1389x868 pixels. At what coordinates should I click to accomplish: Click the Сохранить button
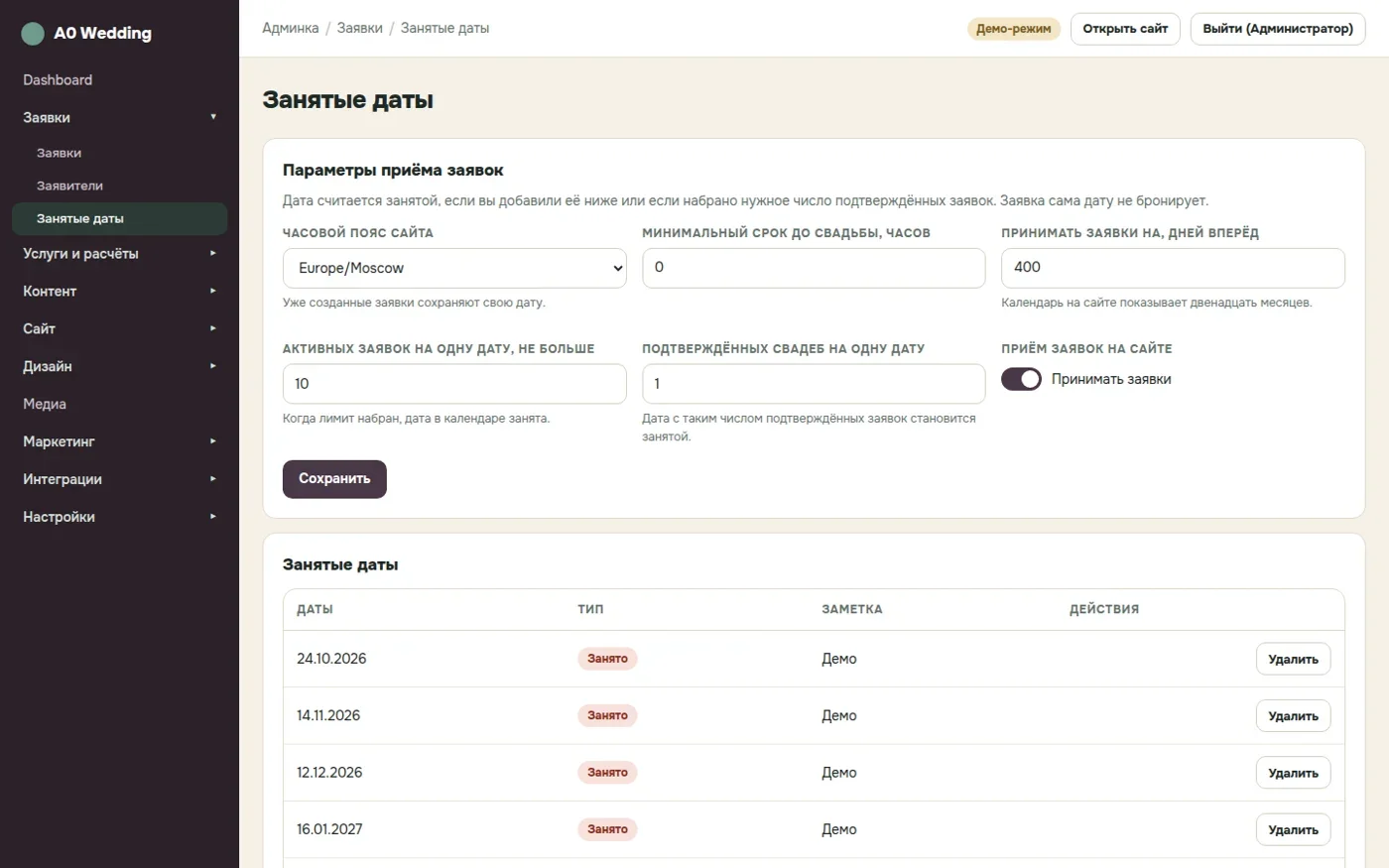tap(334, 479)
